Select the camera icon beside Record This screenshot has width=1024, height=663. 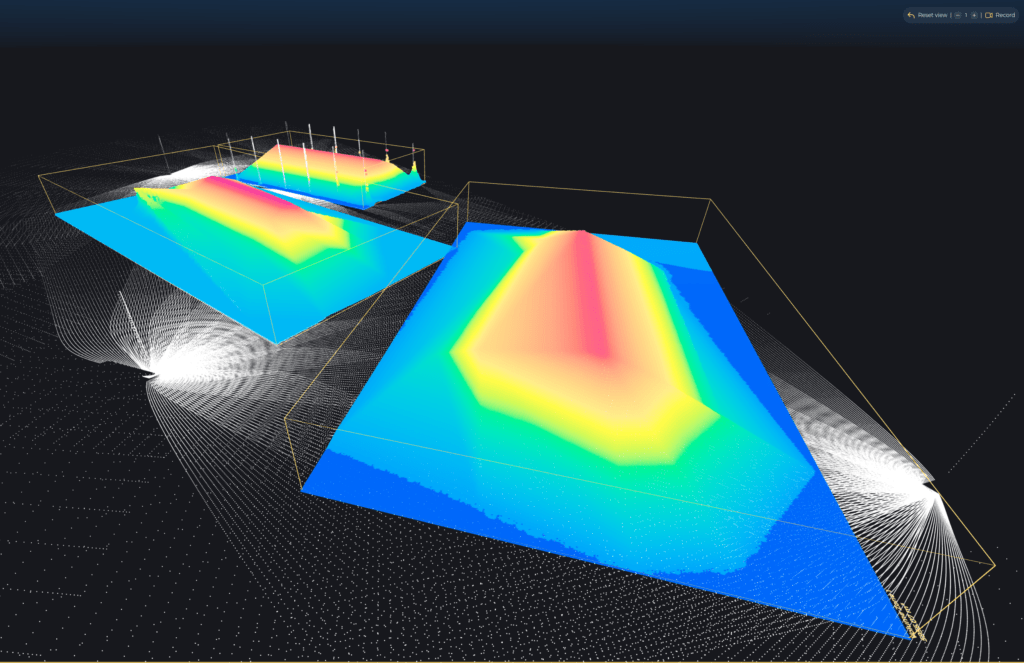click(989, 15)
